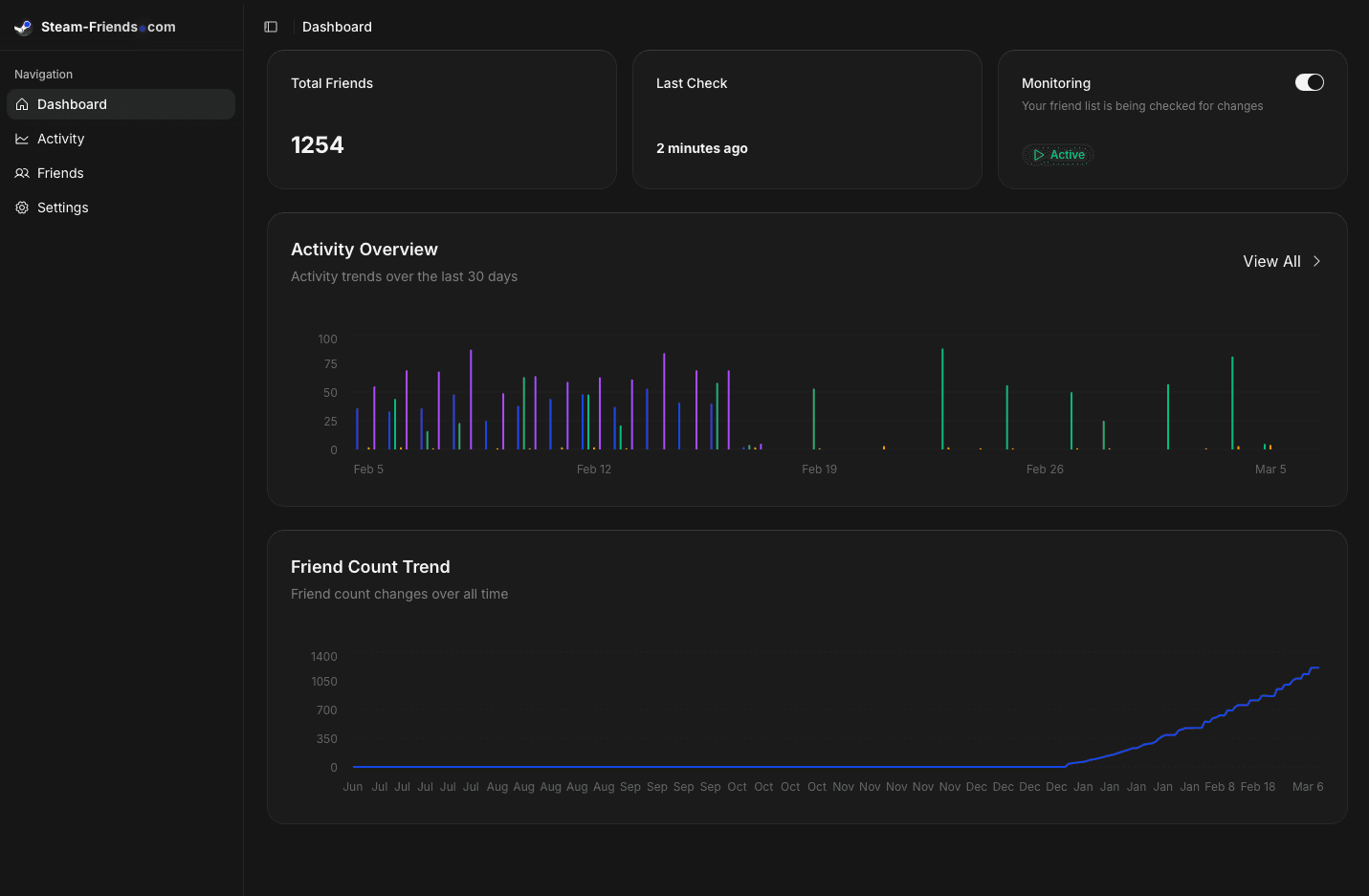Open Settings via the gear icon
Image resolution: width=1369 pixels, height=896 pixels.
[21, 208]
